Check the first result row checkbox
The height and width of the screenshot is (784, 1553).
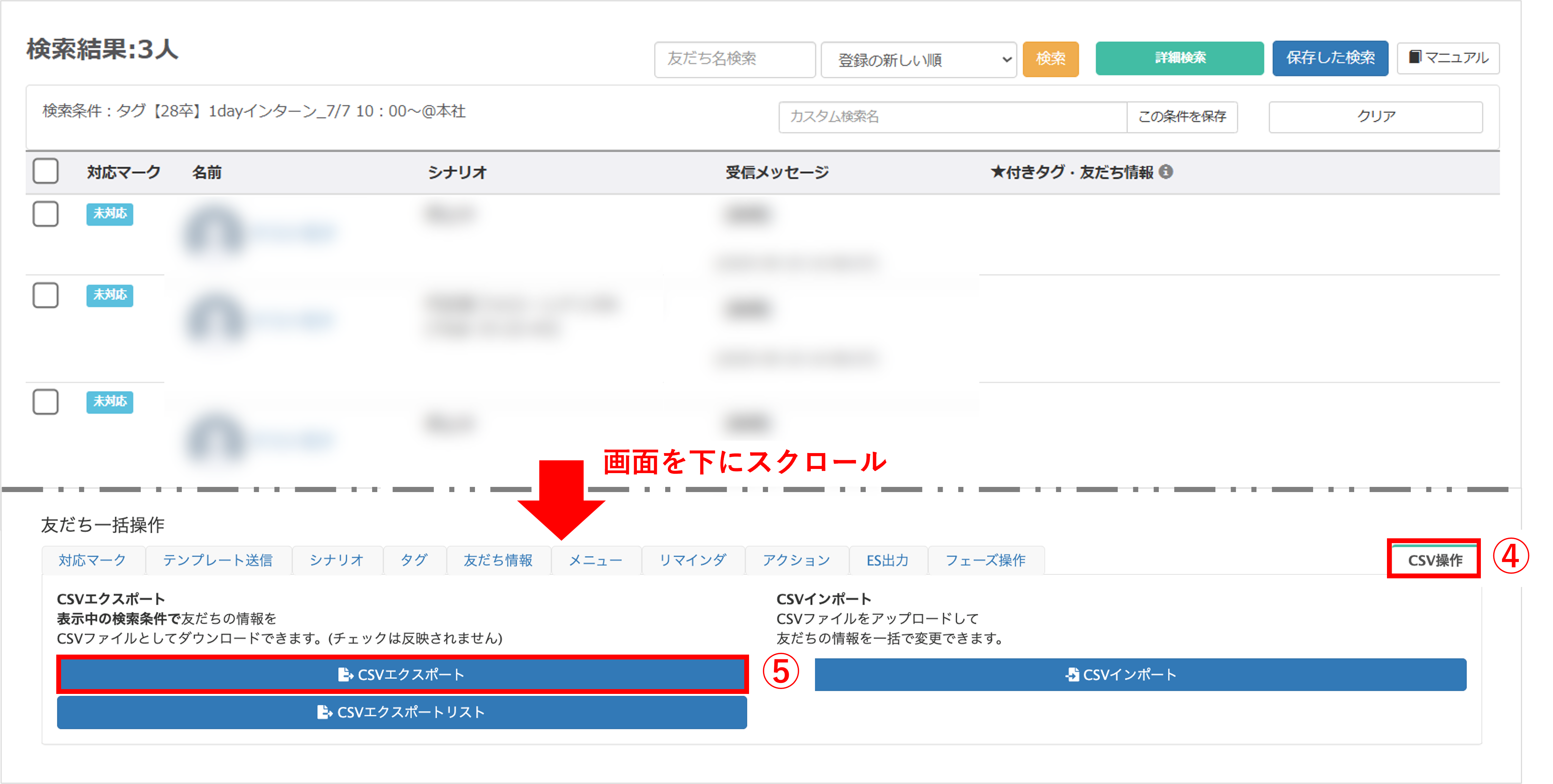[46, 214]
